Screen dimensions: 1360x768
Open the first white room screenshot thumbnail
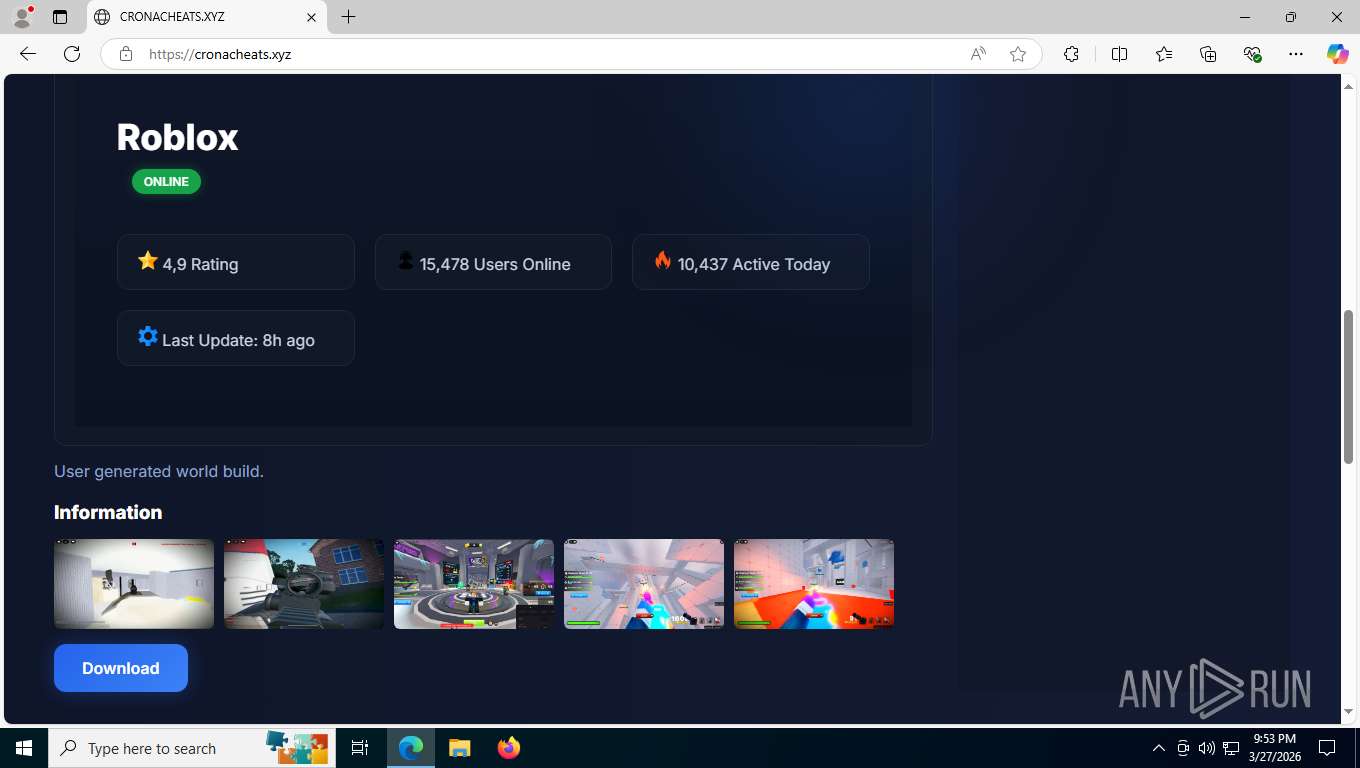(134, 584)
